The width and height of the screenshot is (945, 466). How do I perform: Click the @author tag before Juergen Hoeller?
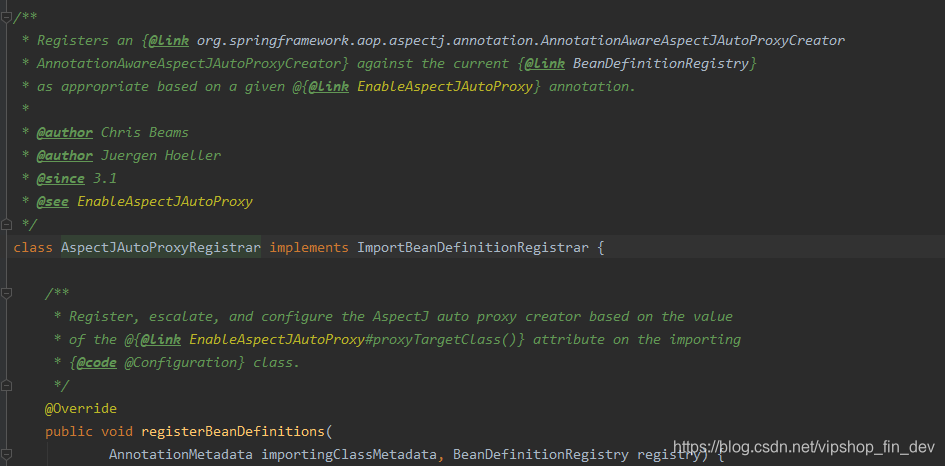(64, 156)
